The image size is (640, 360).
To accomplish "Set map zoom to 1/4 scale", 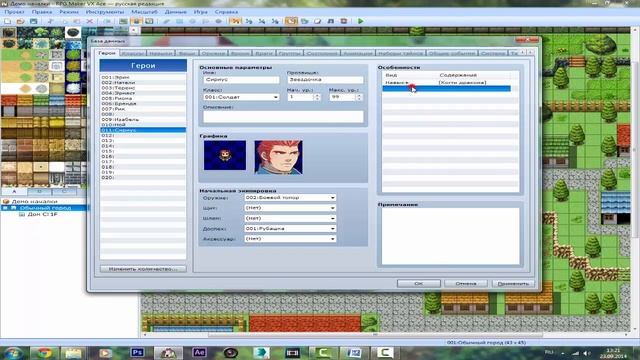I will [x=262, y=21].
